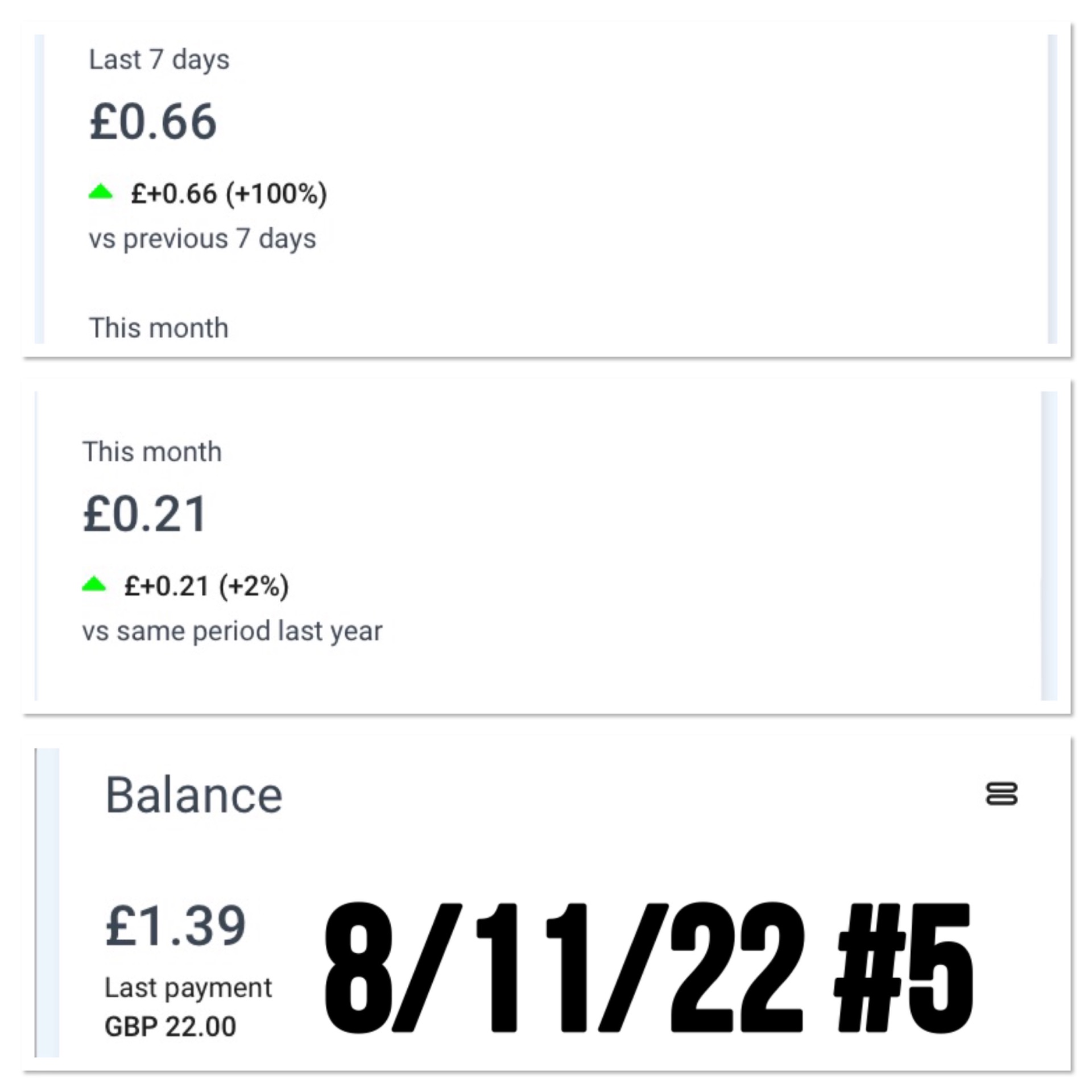The image size is (1092, 1092).
Task: Tap the This month label below vs previous 7 days
Action: click(x=159, y=328)
